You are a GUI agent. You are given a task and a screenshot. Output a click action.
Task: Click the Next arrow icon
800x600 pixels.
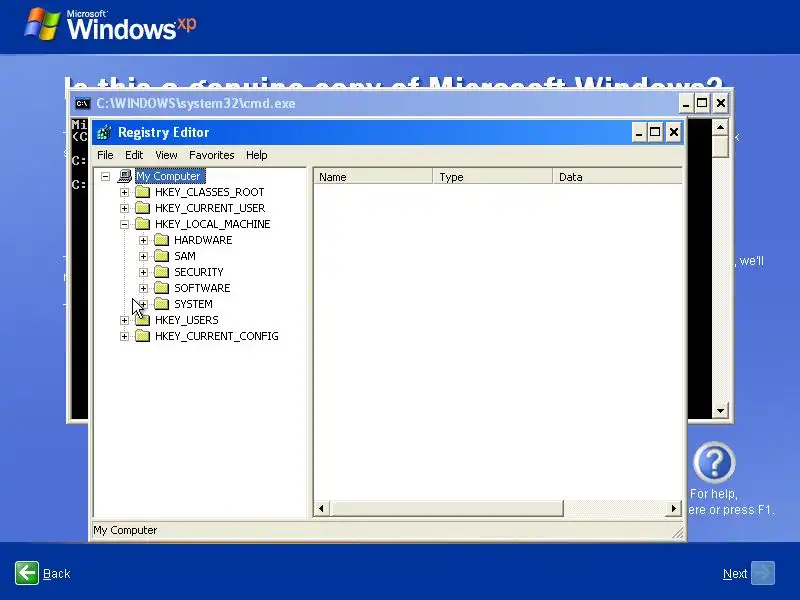tap(763, 573)
